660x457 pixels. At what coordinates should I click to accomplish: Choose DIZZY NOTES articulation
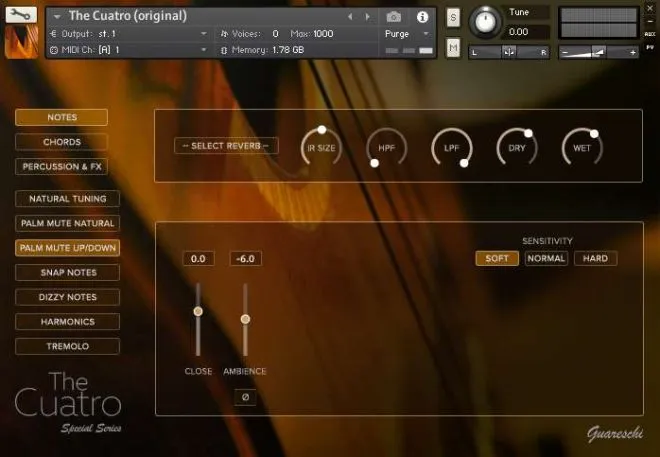click(67, 297)
